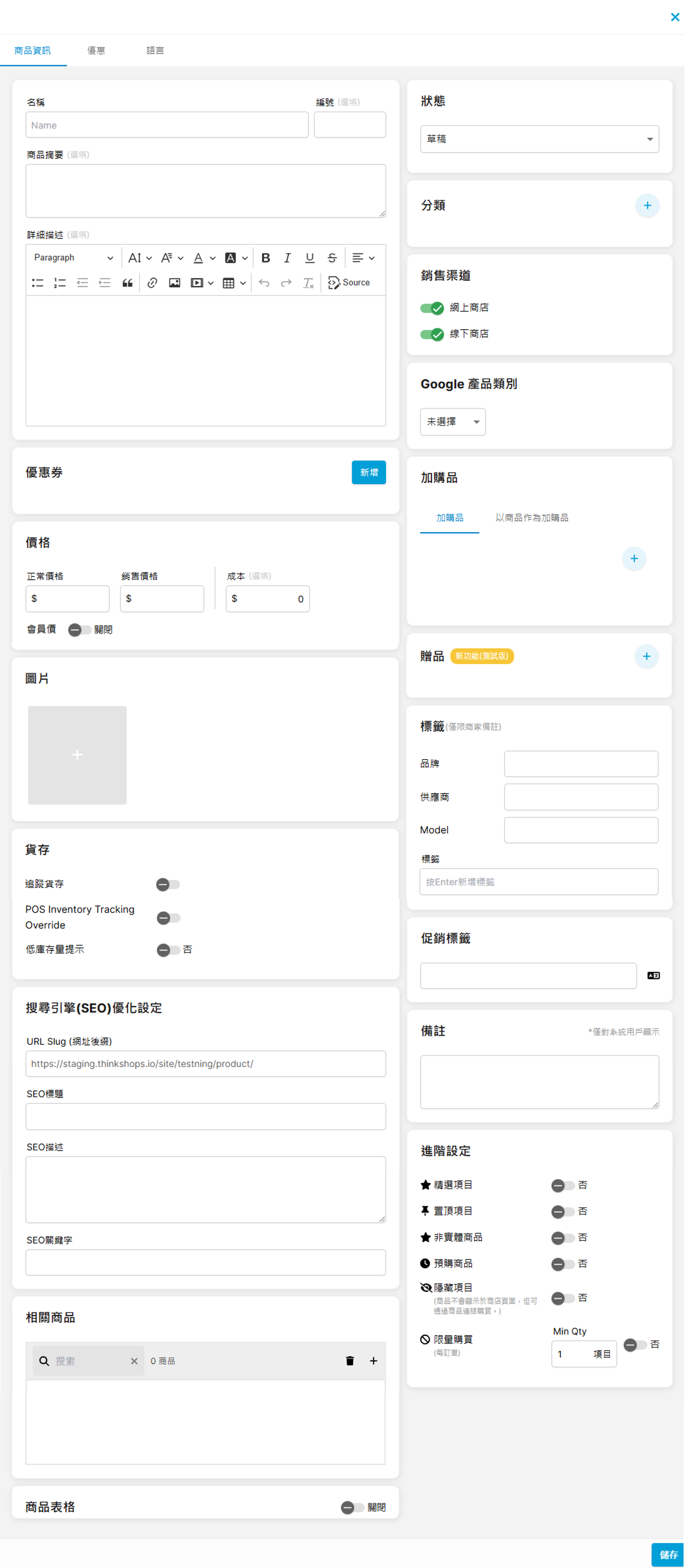Enable the 追蹤貨存 toggle
Screen dimensions: 685x1568
click(x=167, y=884)
